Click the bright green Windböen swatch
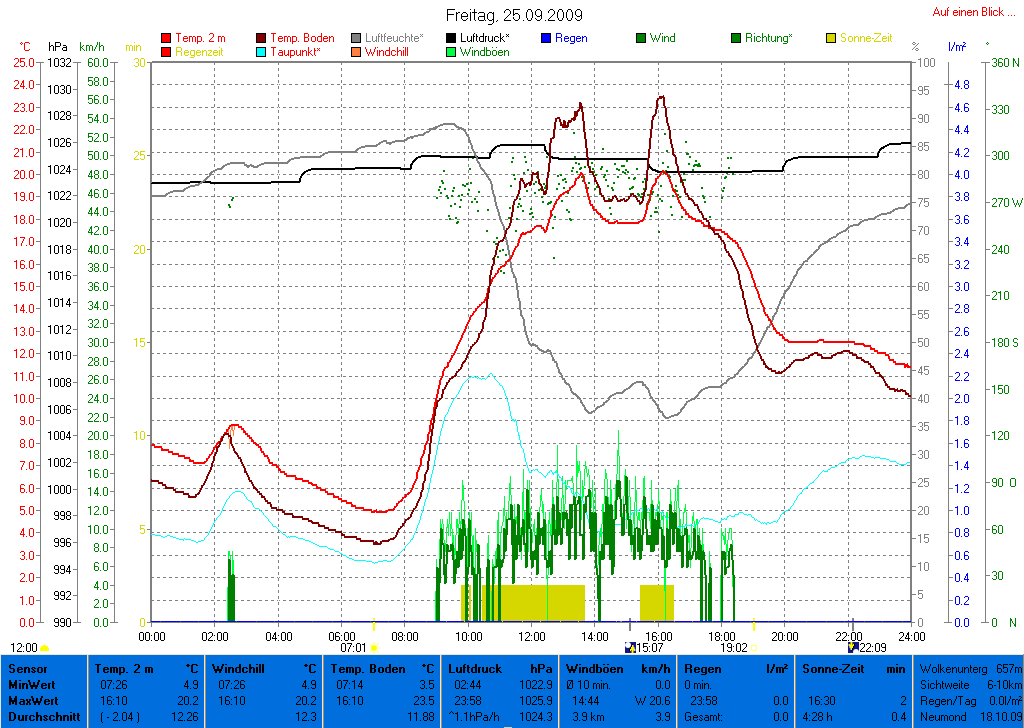The height and width of the screenshot is (728, 1024). coord(451,52)
